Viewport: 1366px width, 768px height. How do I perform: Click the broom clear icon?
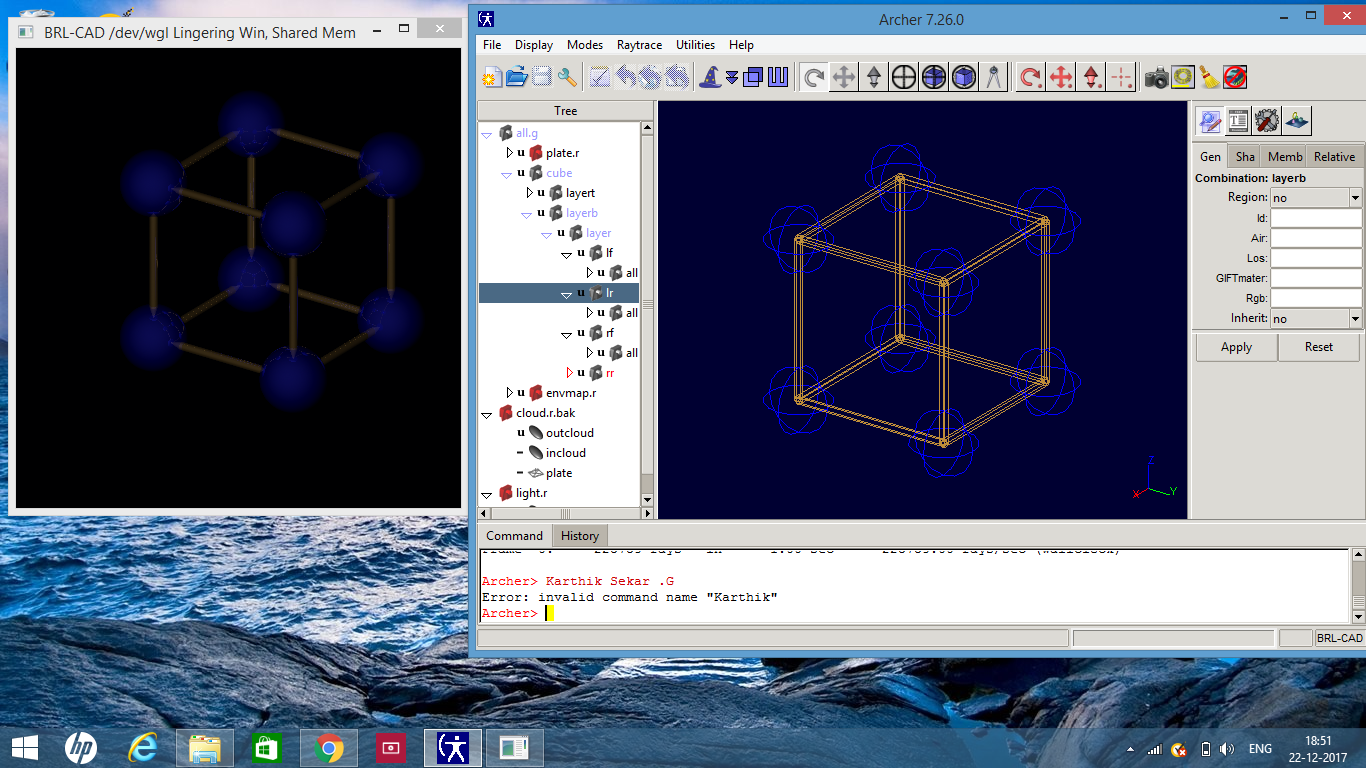coord(1209,77)
